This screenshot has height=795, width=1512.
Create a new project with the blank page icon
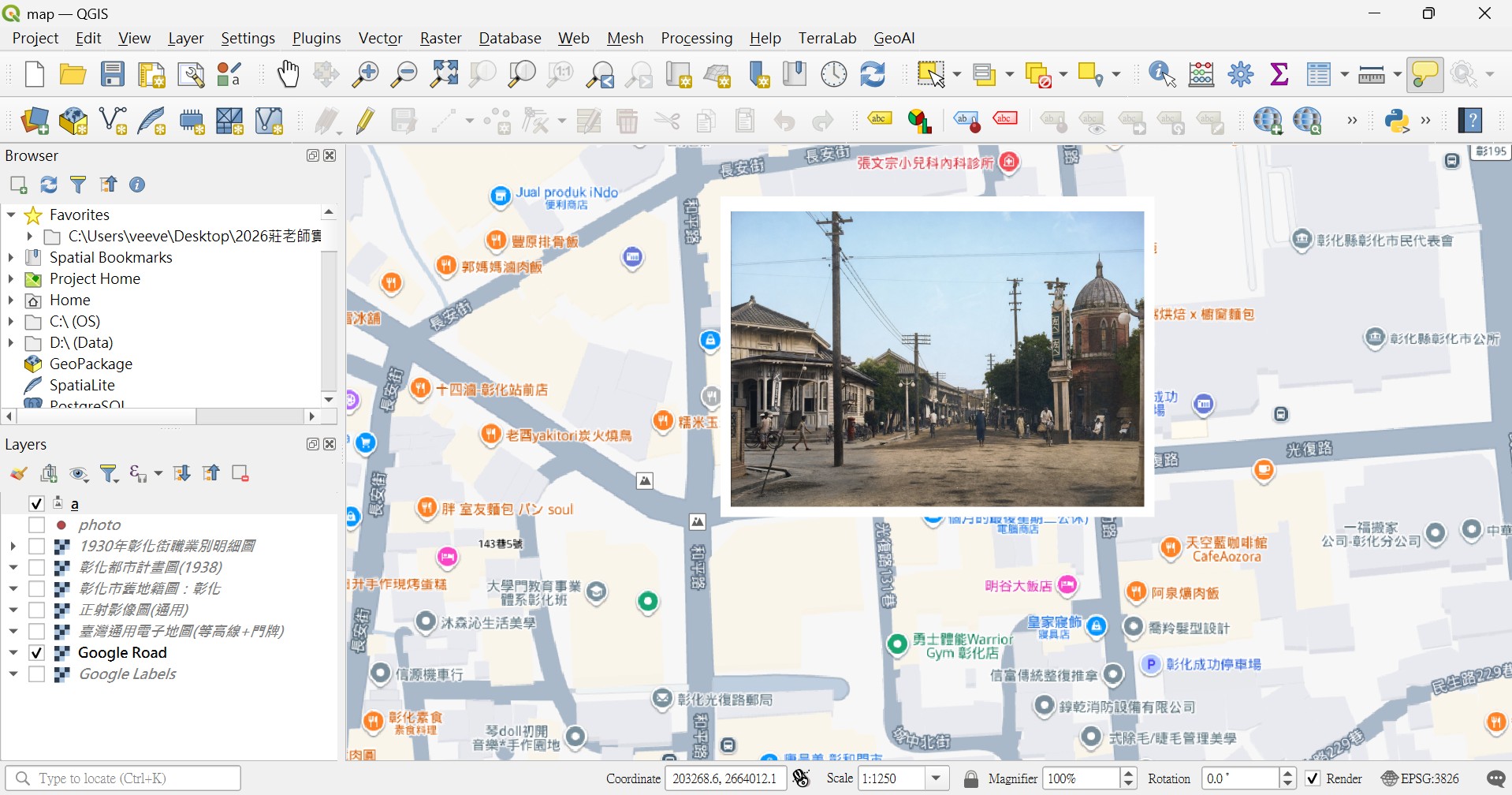tap(34, 74)
